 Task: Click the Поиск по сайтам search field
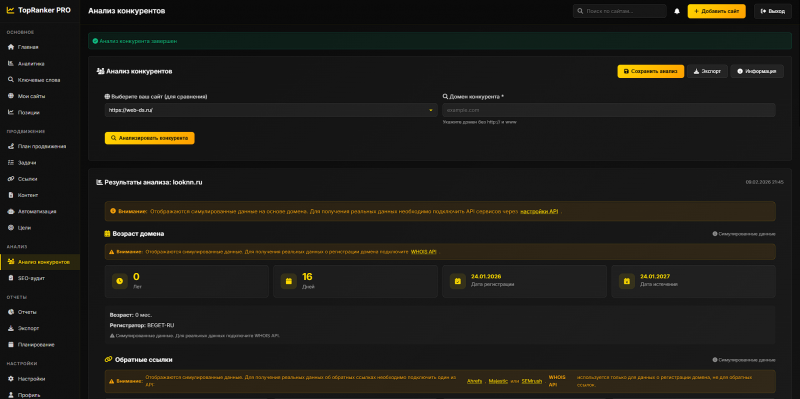619,11
